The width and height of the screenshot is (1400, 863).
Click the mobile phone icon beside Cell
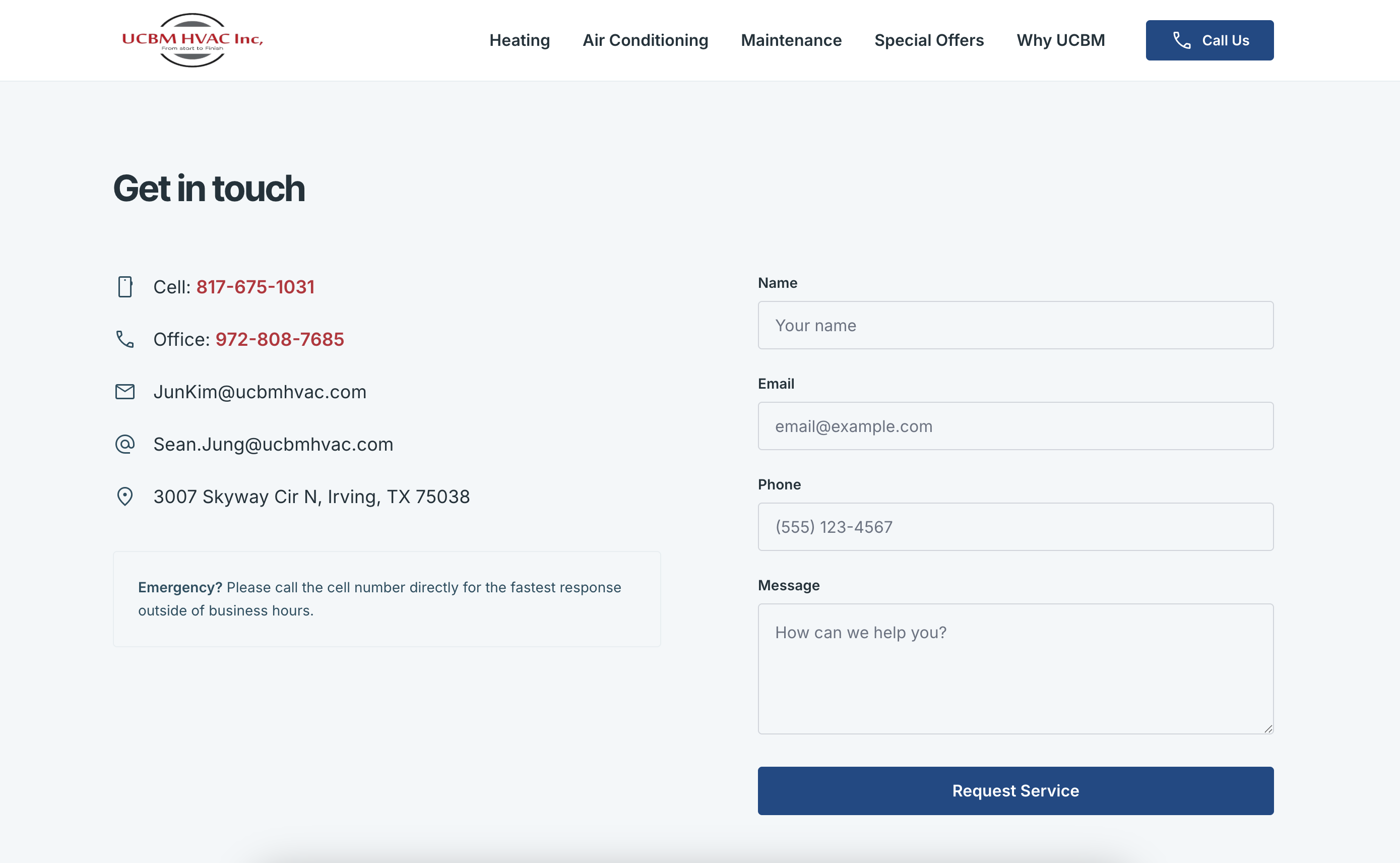coord(125,286)
